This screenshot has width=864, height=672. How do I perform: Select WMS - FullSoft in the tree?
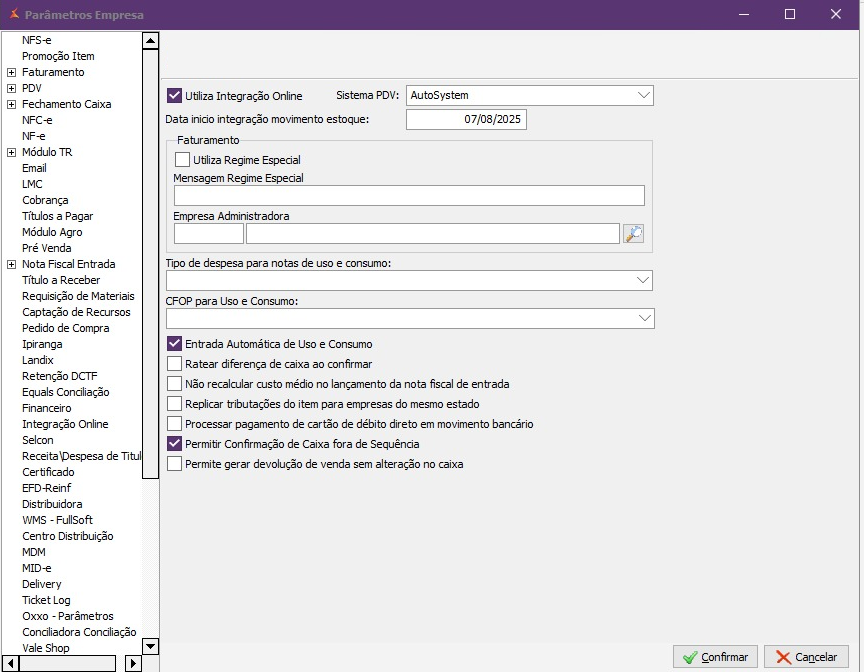(x=57, y=519)
